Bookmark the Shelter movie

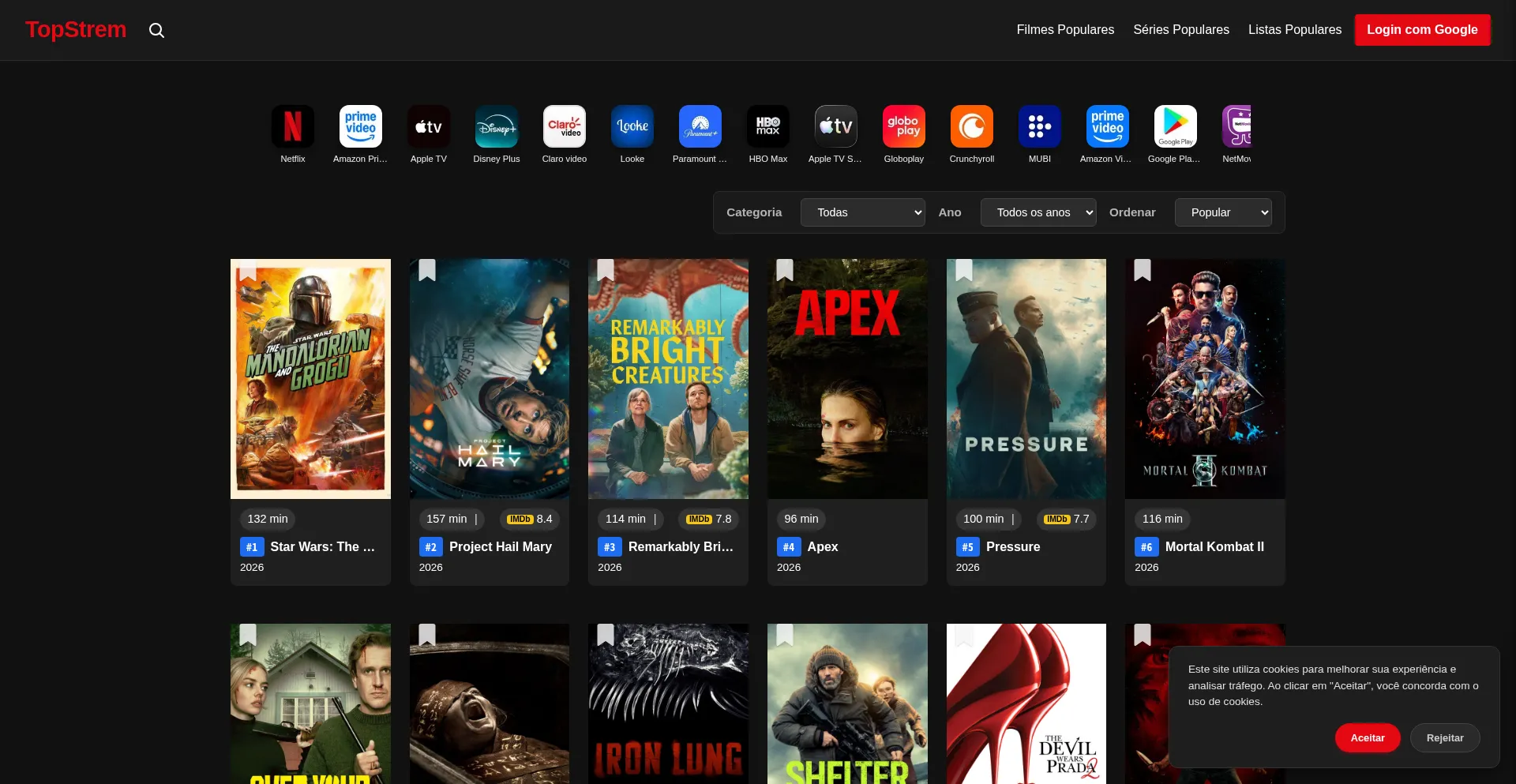click(x=785, y=635)
